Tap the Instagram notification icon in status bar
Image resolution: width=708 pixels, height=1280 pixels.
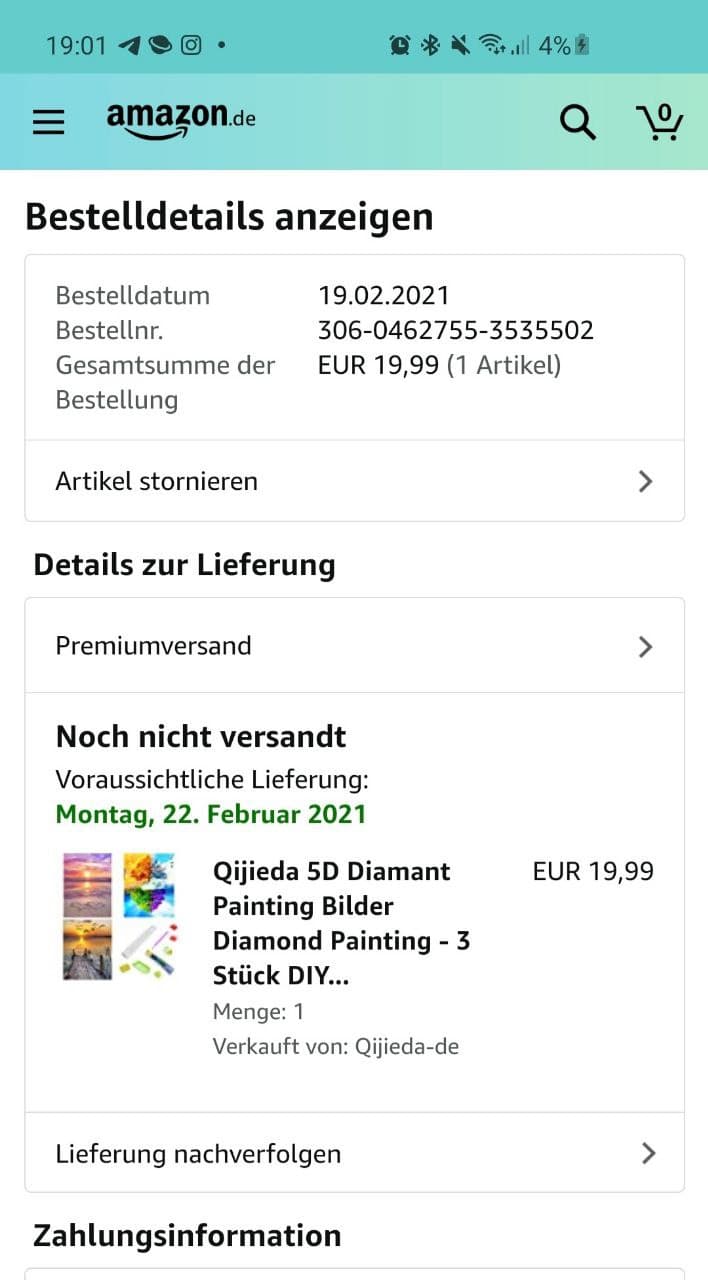[x=191, y=45]
